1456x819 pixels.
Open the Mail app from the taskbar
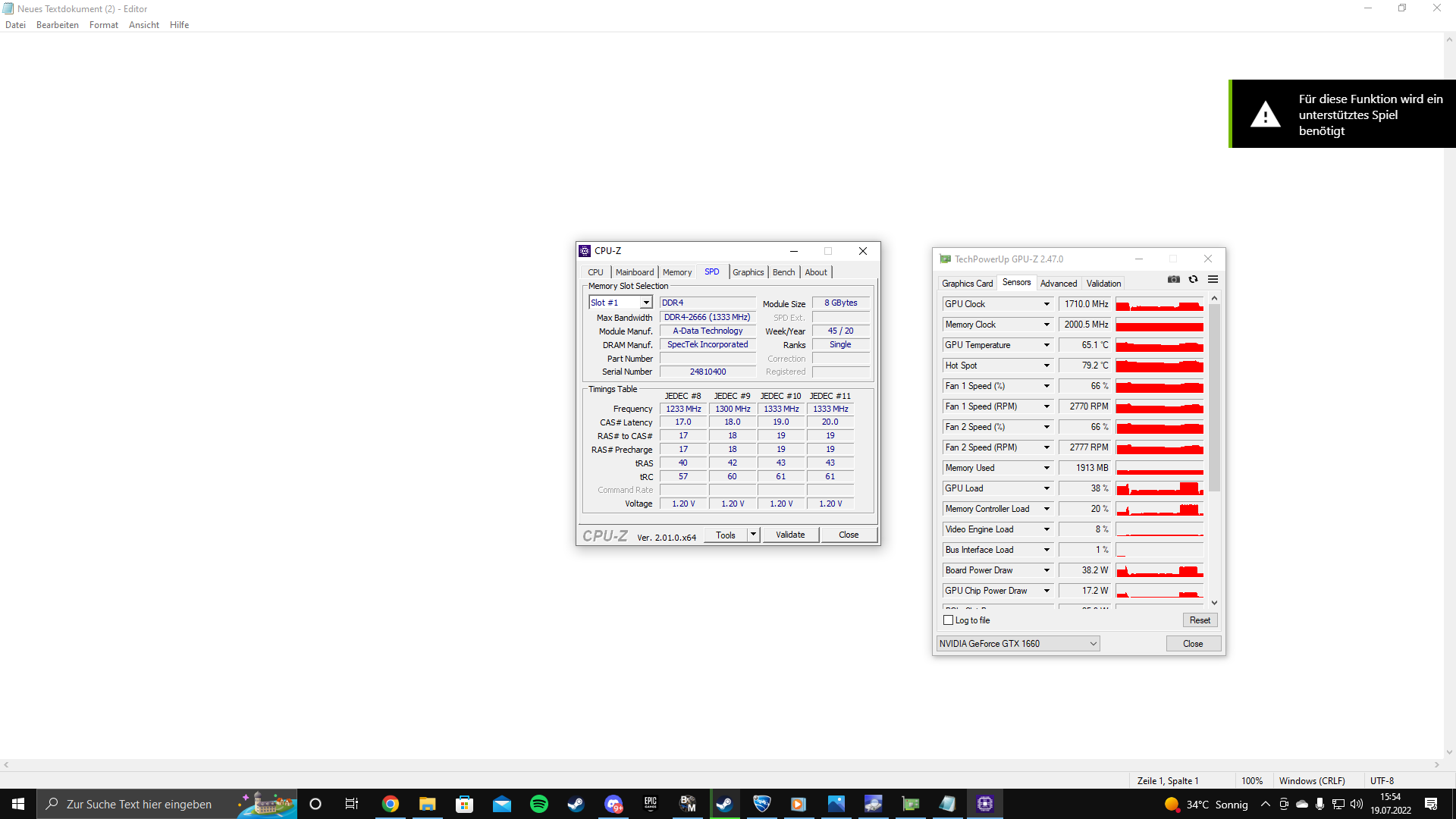[x=502, y=804]
